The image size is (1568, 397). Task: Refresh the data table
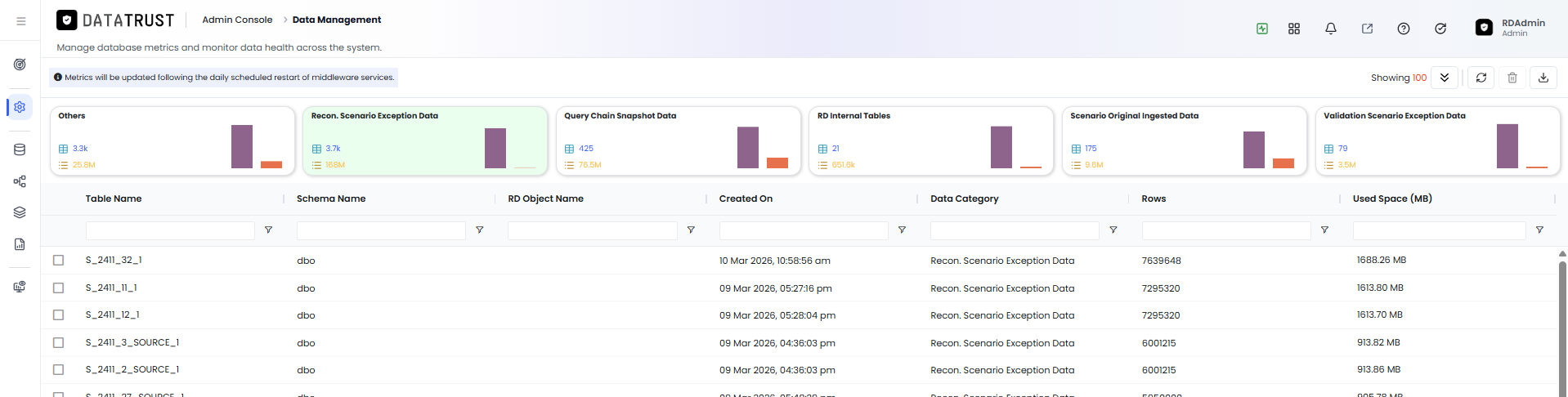pyautogui.click(x=1481, y=78)
